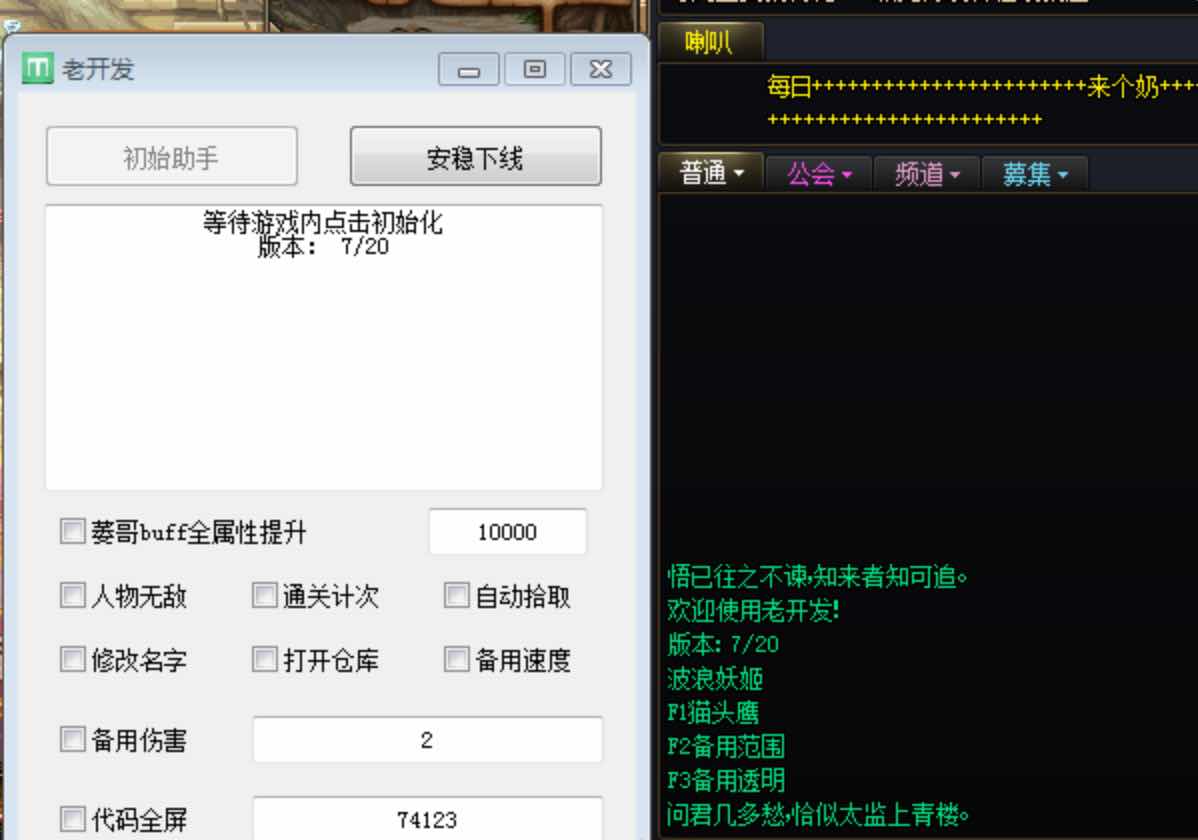Click the chat line 欢迎使用老开发!
1198x840 pixels.
click(x=753, y=610)
